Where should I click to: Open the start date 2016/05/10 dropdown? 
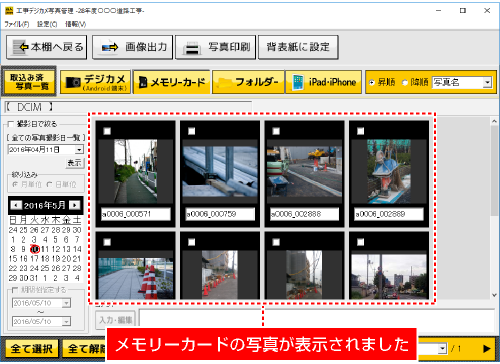(x=66, y=303)
